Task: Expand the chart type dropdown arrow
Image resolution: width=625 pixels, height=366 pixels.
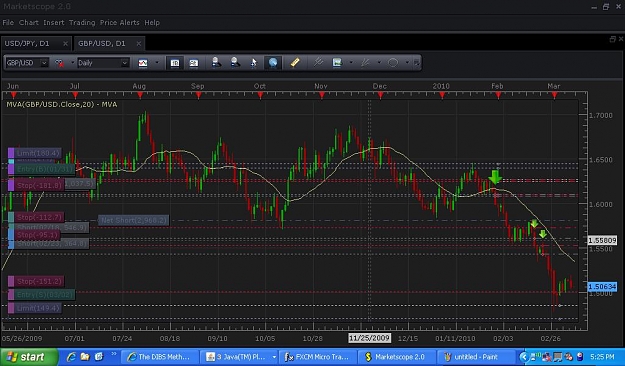Action: point(156,63)
